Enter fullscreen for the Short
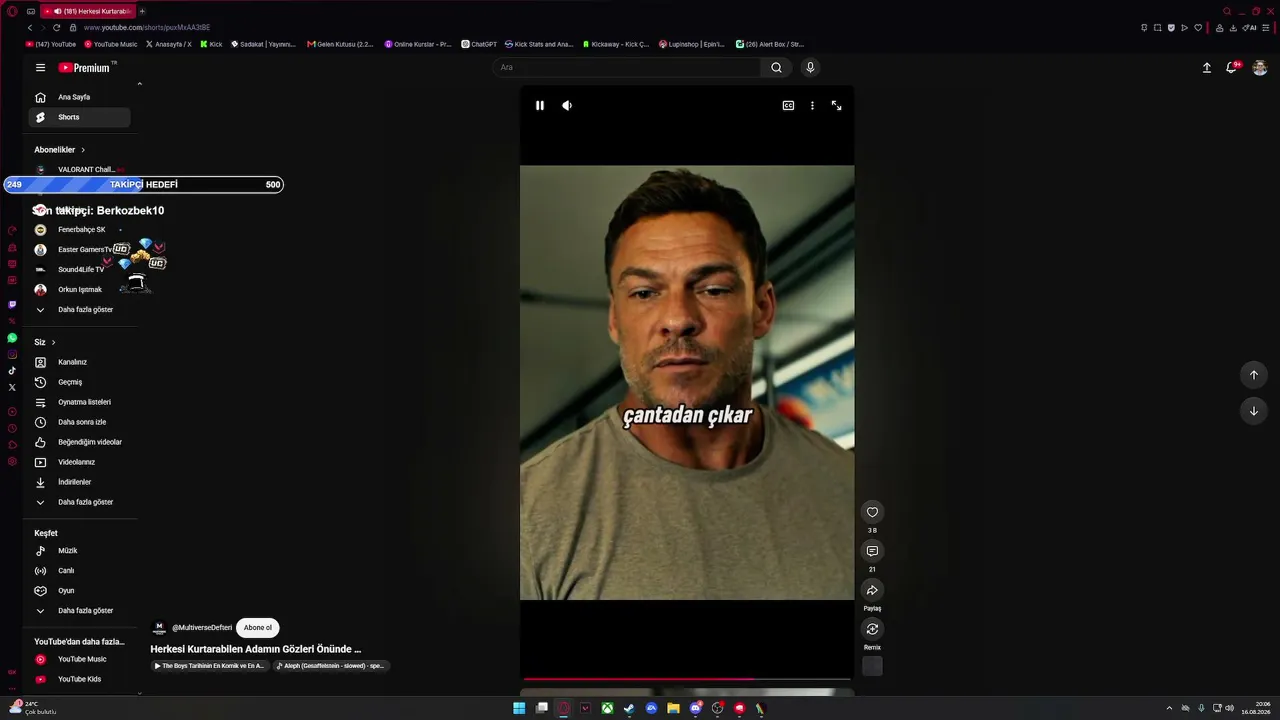This screenshot has height=720, width=1280. [x=837, y=105]
